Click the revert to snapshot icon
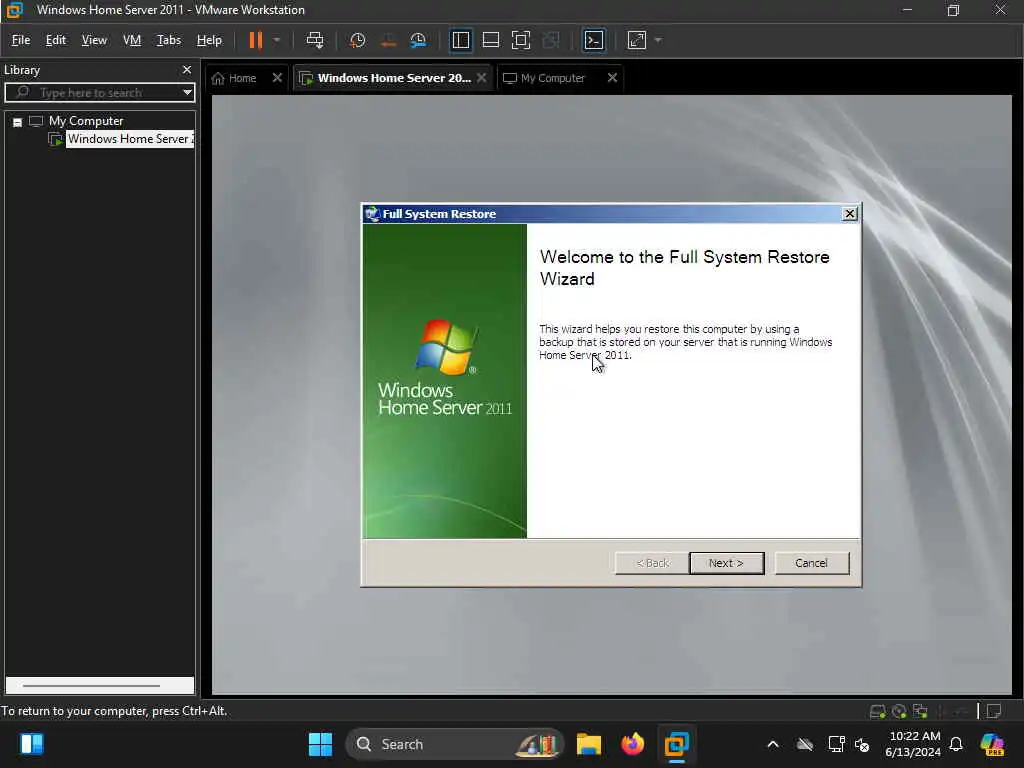 tap(388, 40)
